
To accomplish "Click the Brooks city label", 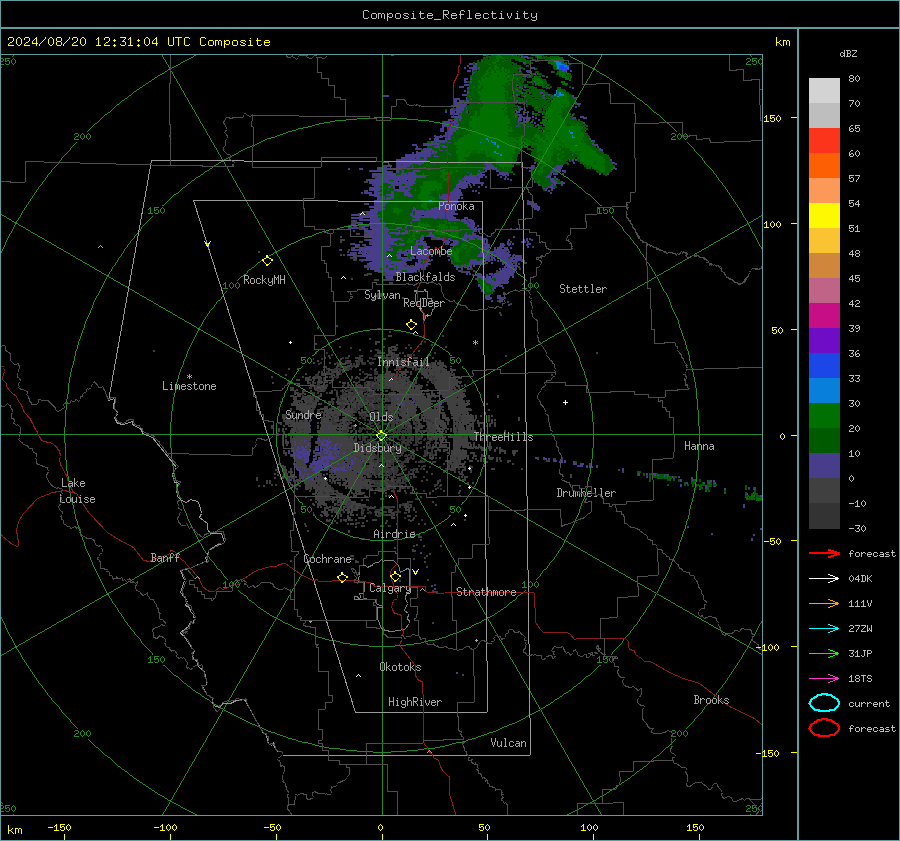I will coord(711,700).
